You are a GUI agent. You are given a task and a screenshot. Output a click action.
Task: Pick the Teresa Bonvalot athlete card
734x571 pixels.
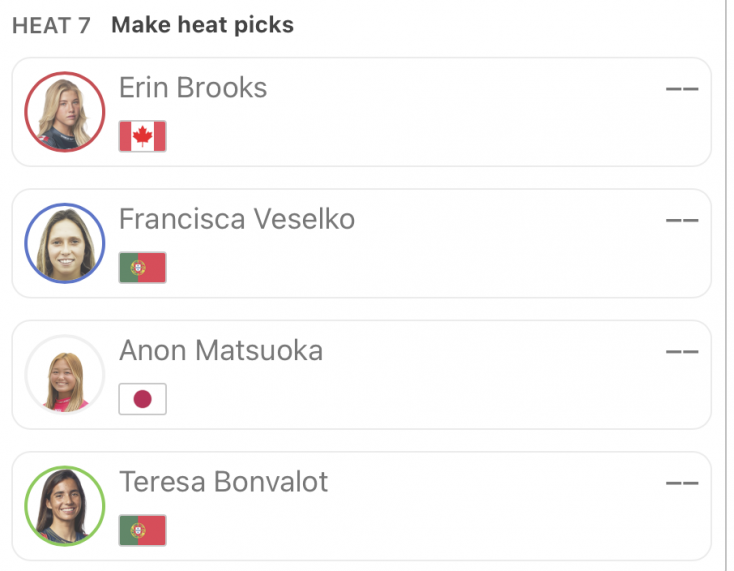click(x=420, y=520)
